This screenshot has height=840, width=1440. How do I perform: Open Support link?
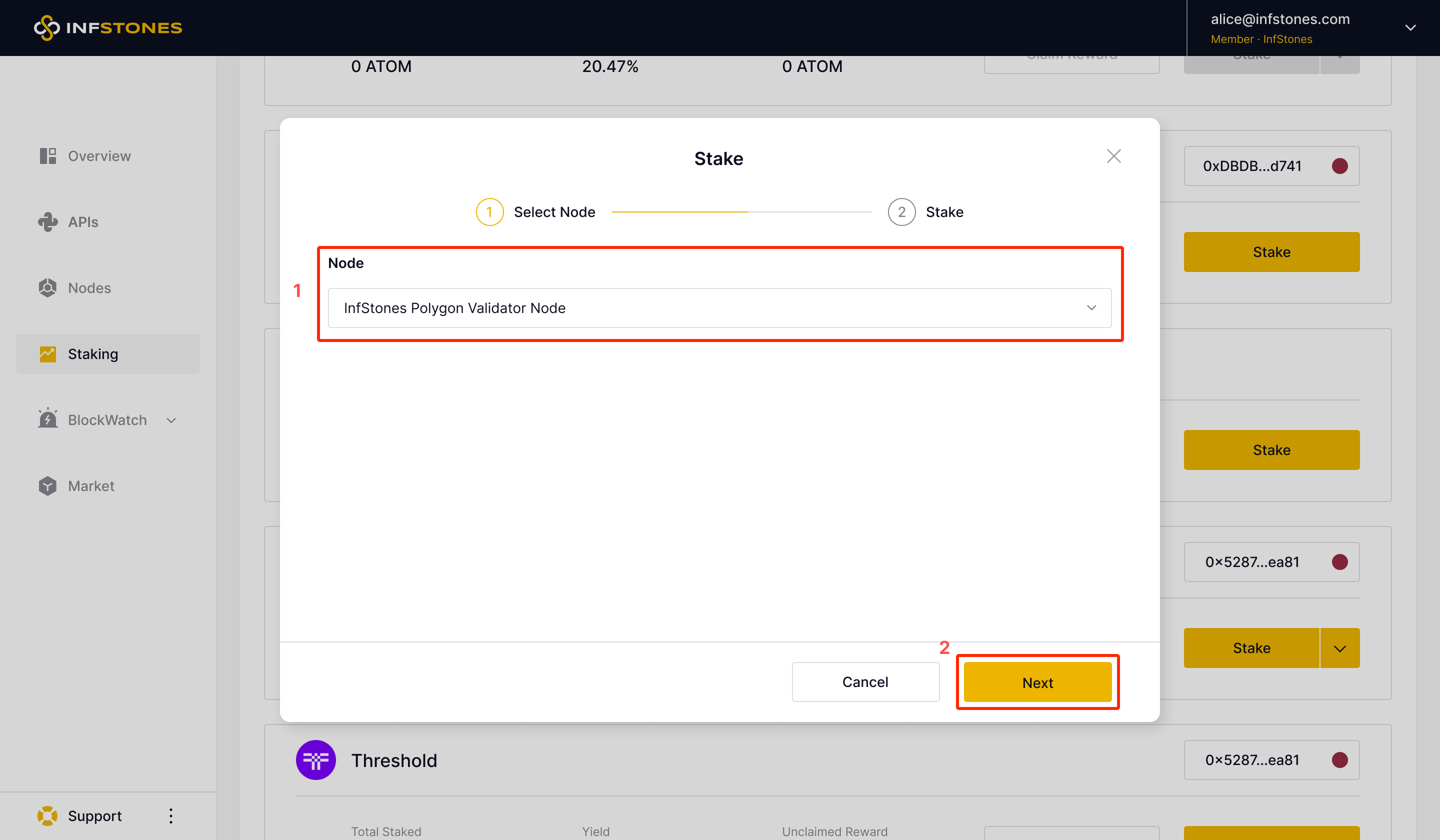[x=95, y=815]
